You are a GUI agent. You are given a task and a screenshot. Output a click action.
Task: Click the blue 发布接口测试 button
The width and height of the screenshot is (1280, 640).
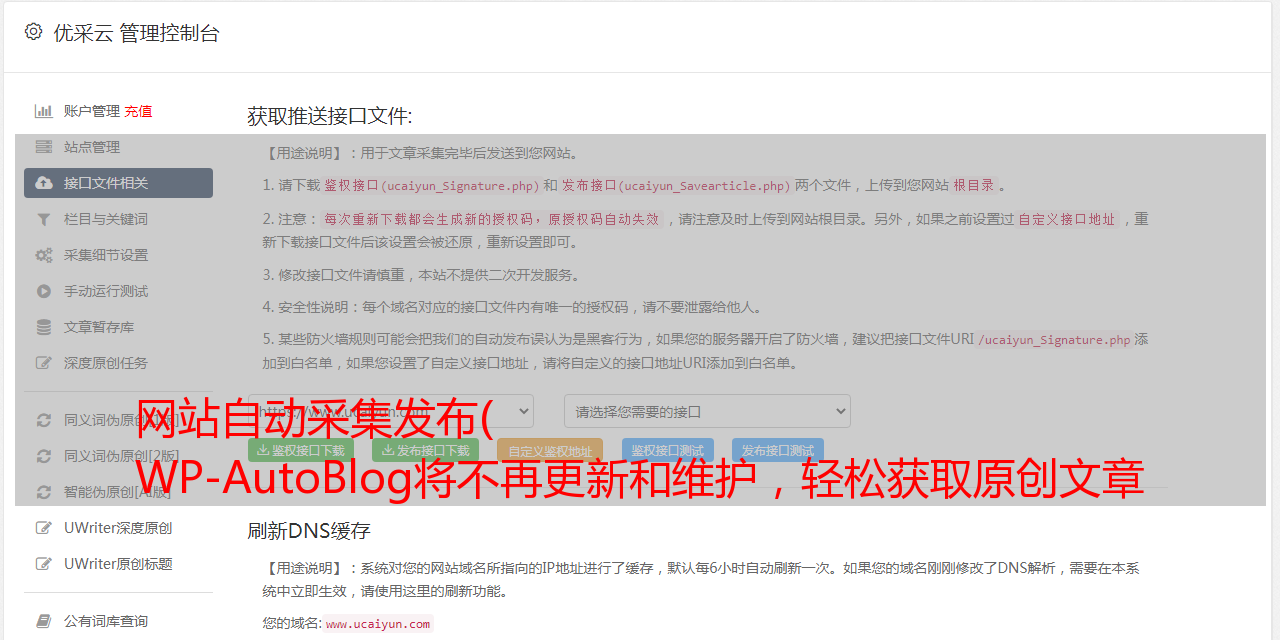pos(778,451)
